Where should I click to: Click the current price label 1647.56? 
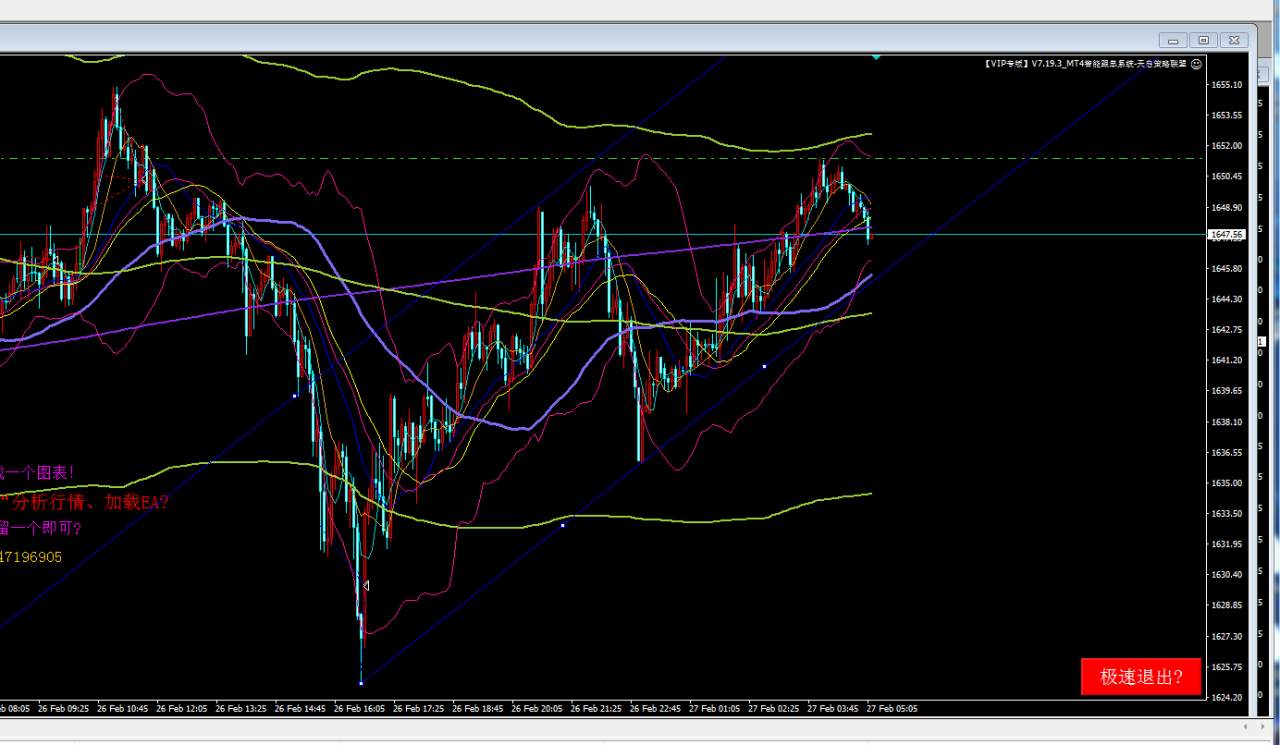click(x=1226, y=234)
